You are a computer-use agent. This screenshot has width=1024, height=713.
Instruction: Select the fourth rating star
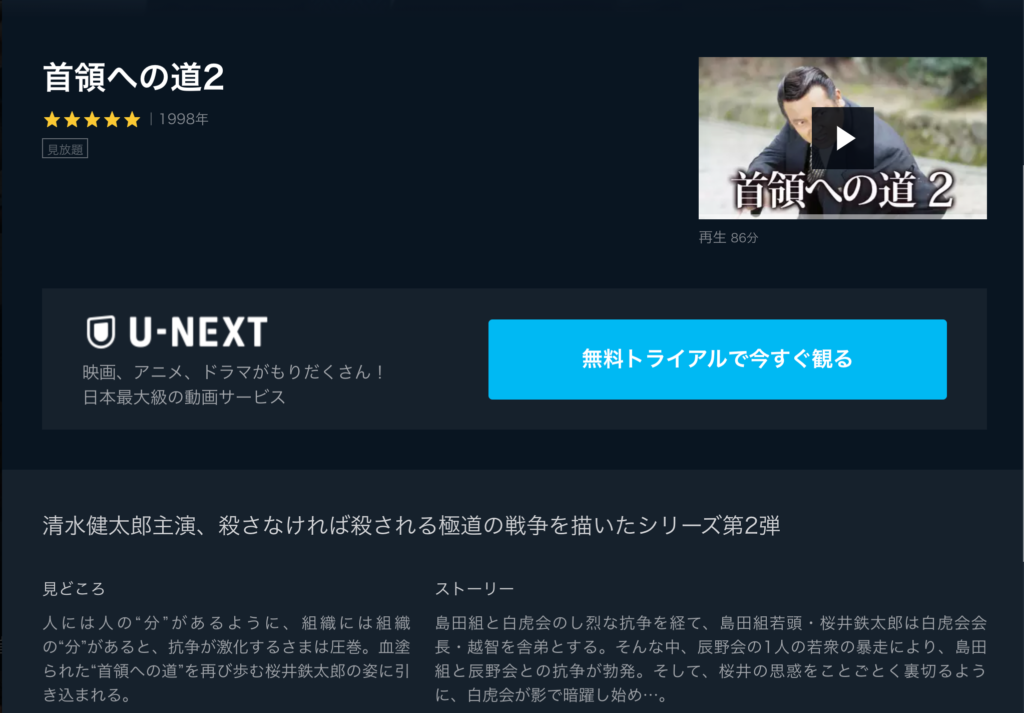[112, 119]
